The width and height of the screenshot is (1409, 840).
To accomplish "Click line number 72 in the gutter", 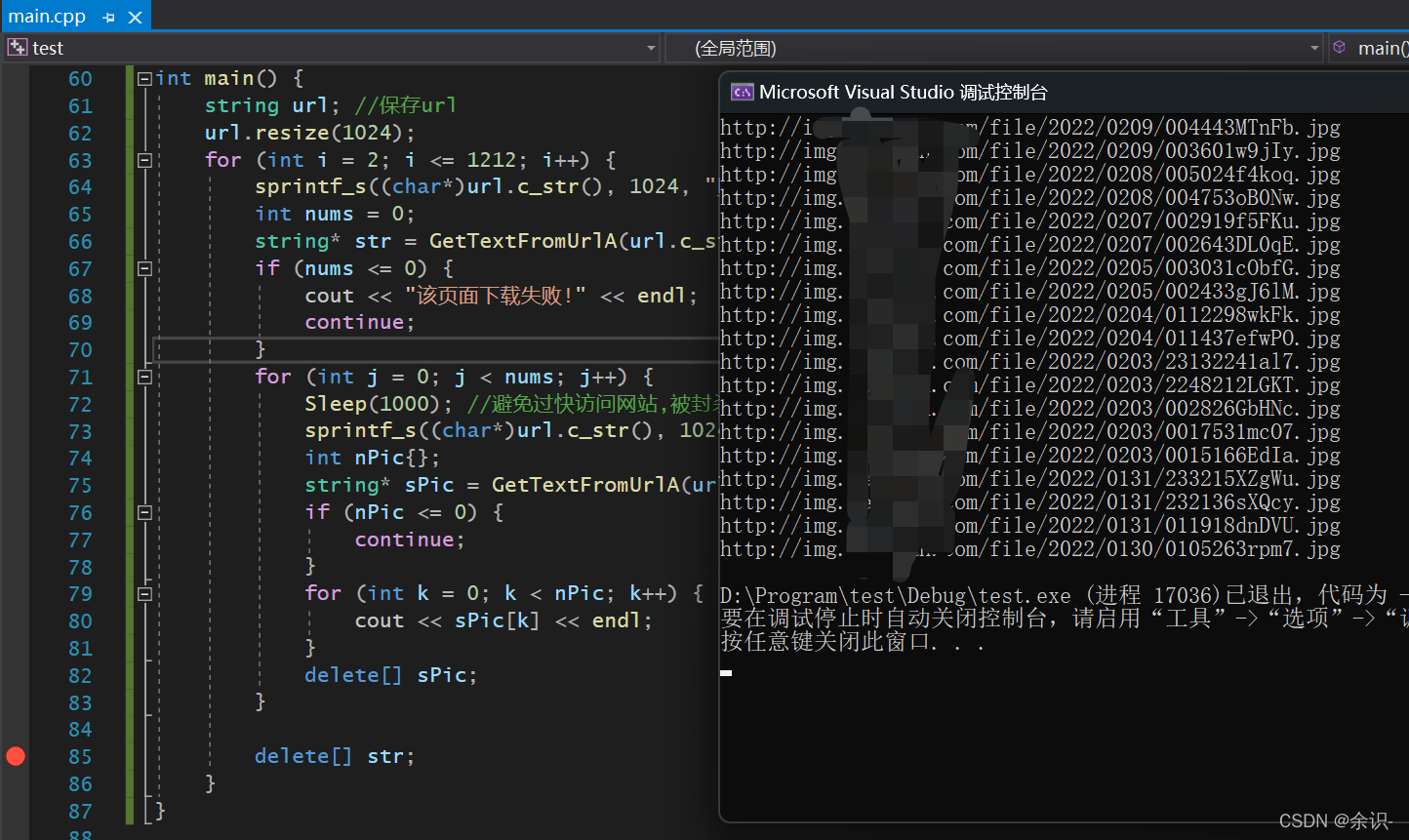I will pos(80,405).
